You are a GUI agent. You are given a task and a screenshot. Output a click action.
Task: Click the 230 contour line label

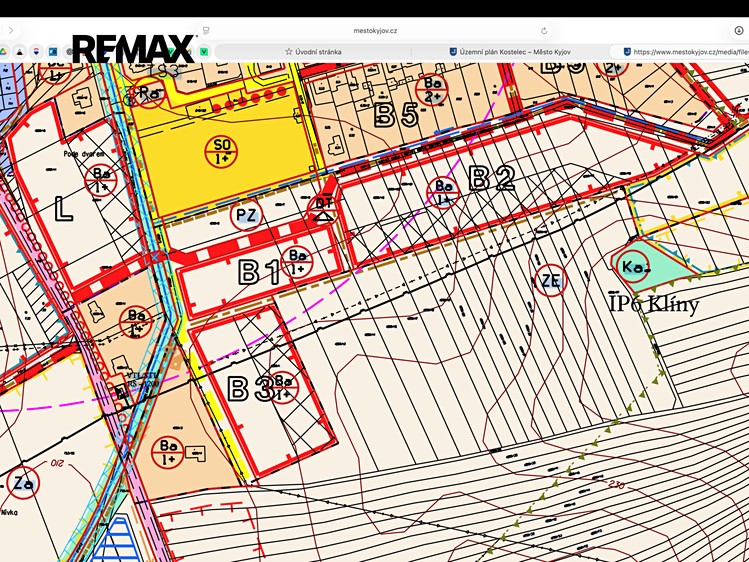(616, 484)
